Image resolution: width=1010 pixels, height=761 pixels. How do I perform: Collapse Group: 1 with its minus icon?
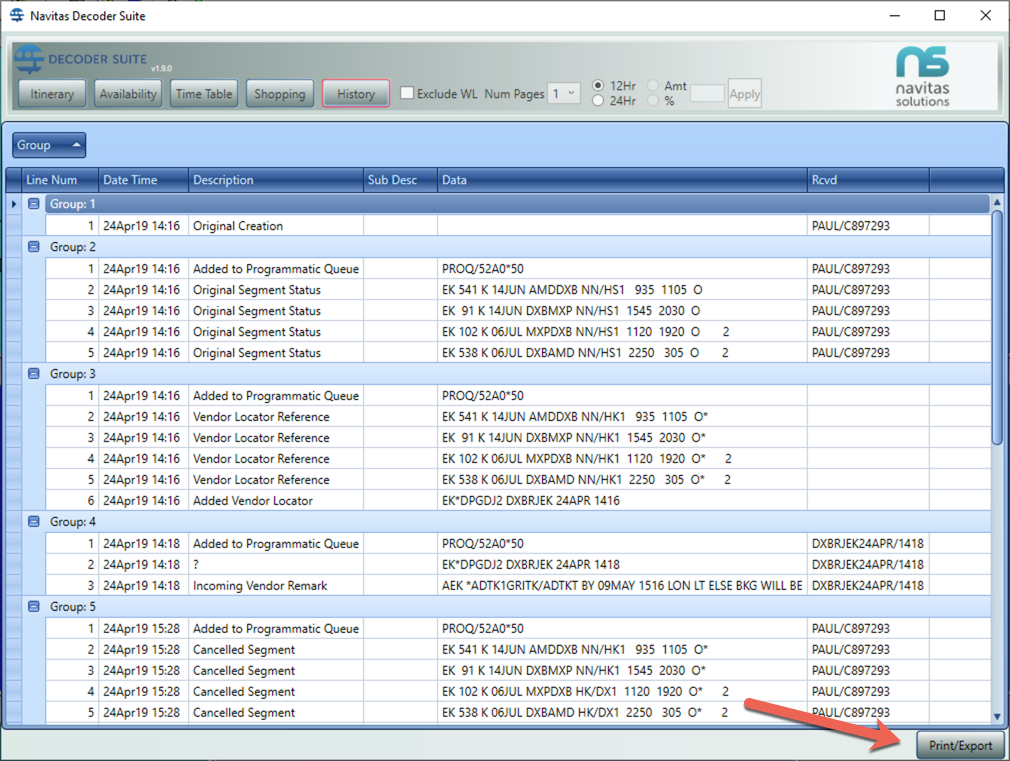pyautogui.click(x=34, y=204)
